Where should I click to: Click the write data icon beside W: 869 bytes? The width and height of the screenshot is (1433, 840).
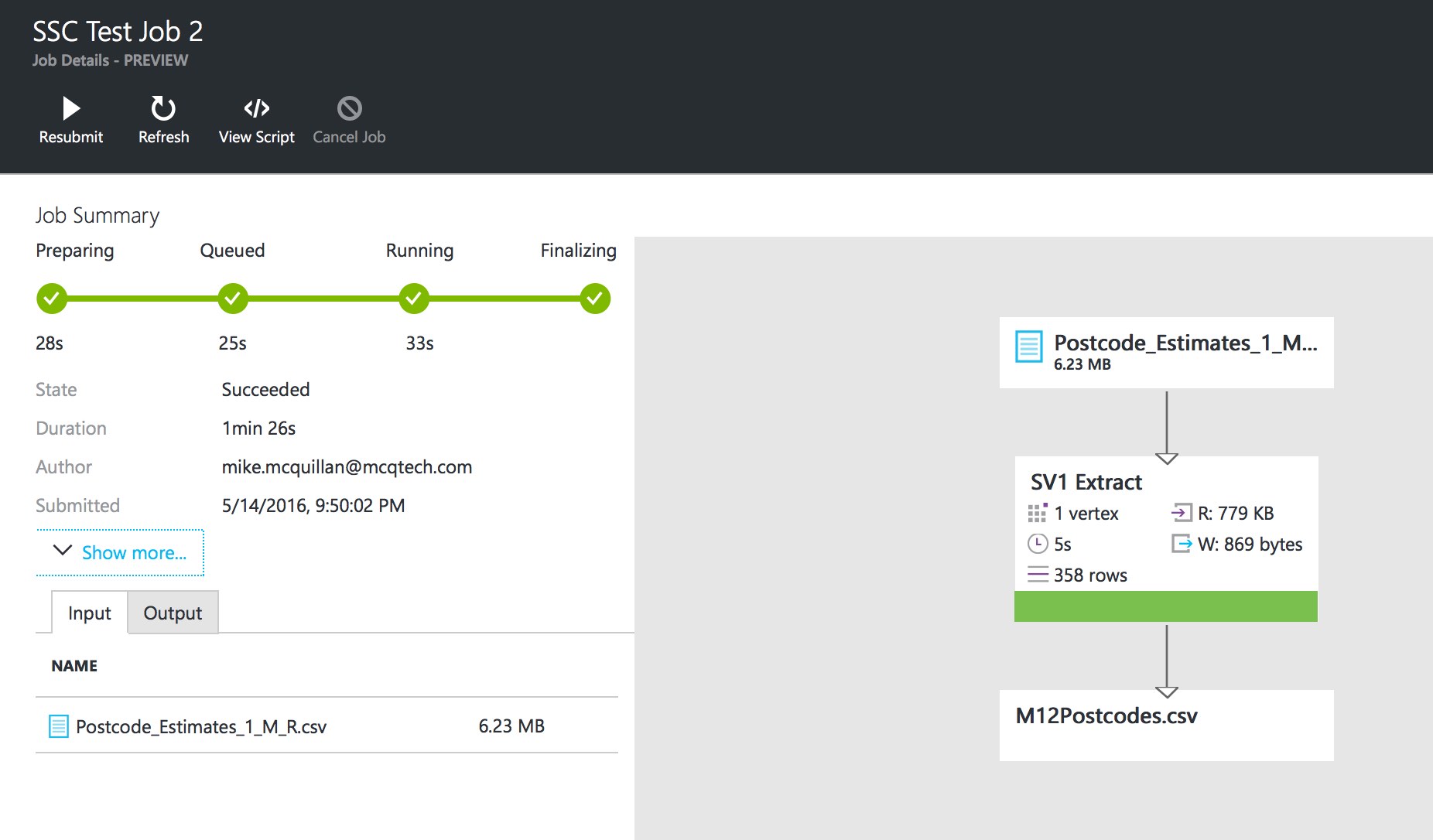click(1182, 544)
